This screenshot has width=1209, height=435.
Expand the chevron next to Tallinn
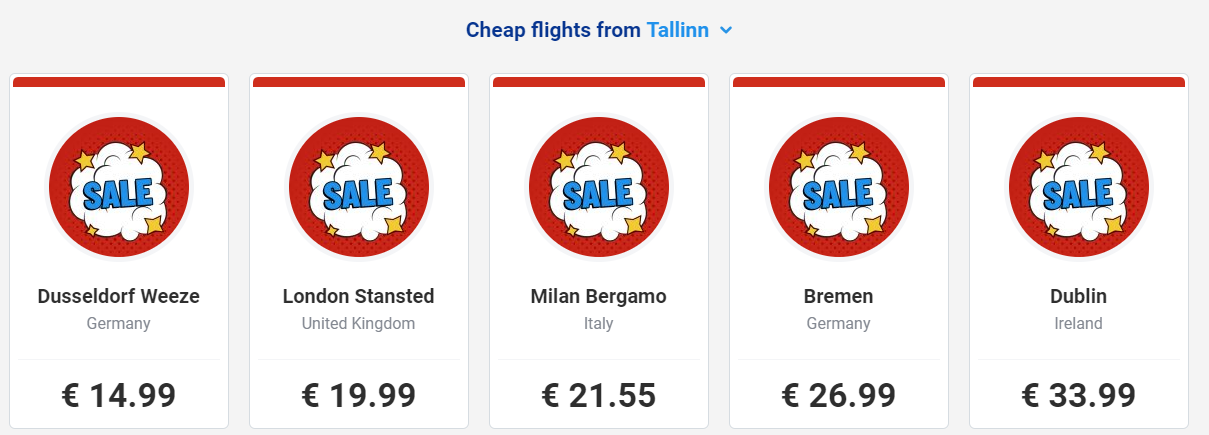tap(726, 31)
